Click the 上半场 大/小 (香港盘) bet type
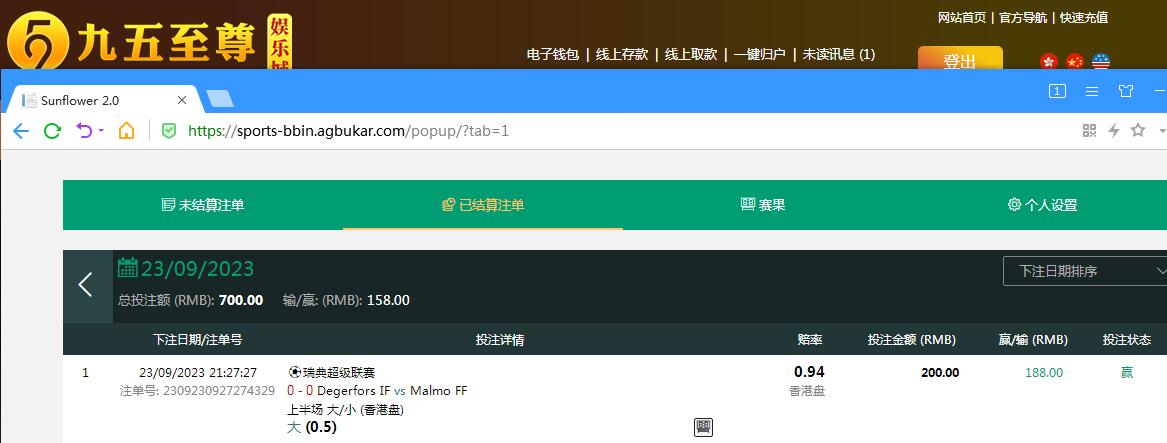1167x443 pixels. pos(345,409)
